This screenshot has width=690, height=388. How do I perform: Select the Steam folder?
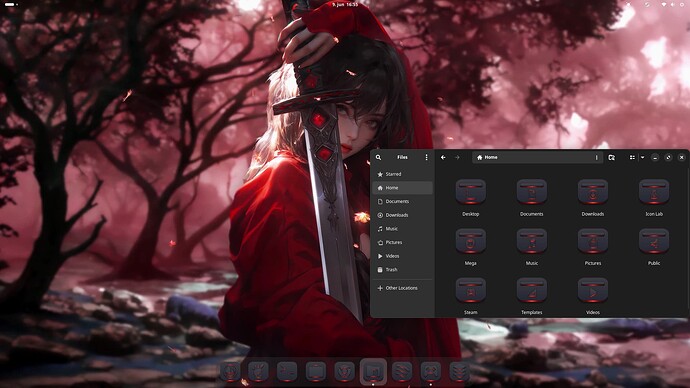(x=470, y=290)
